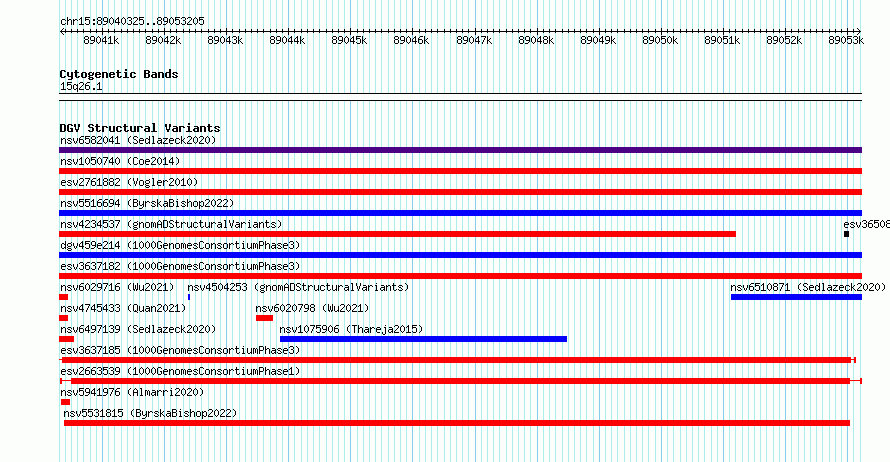Click nsv5941976 (Almarri2020) variant label
Image resolution: width=890 pixels, height=462 pixels.
pyautogui.click(x=132, y=392)
